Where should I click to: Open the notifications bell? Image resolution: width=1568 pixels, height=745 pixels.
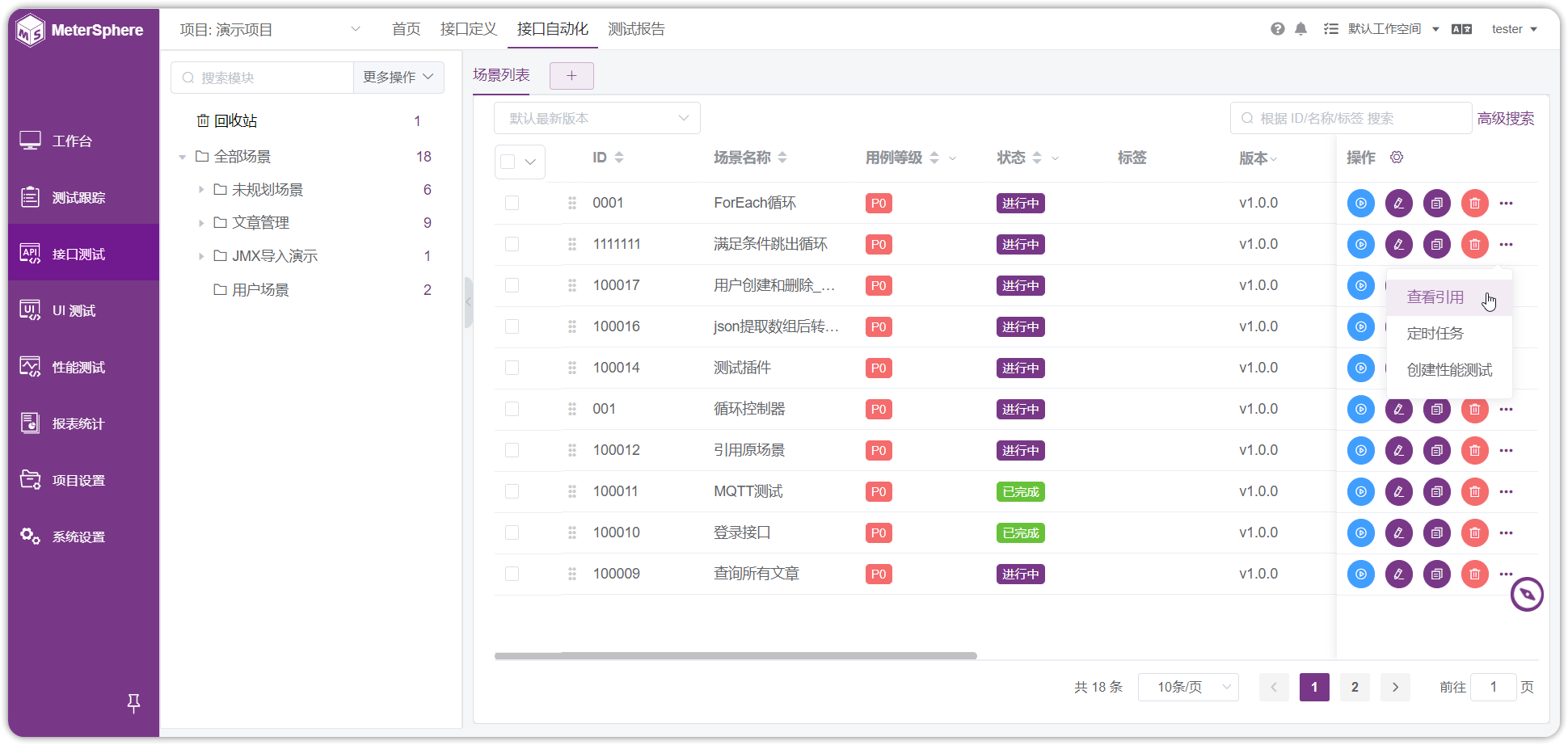point(1300,29)
